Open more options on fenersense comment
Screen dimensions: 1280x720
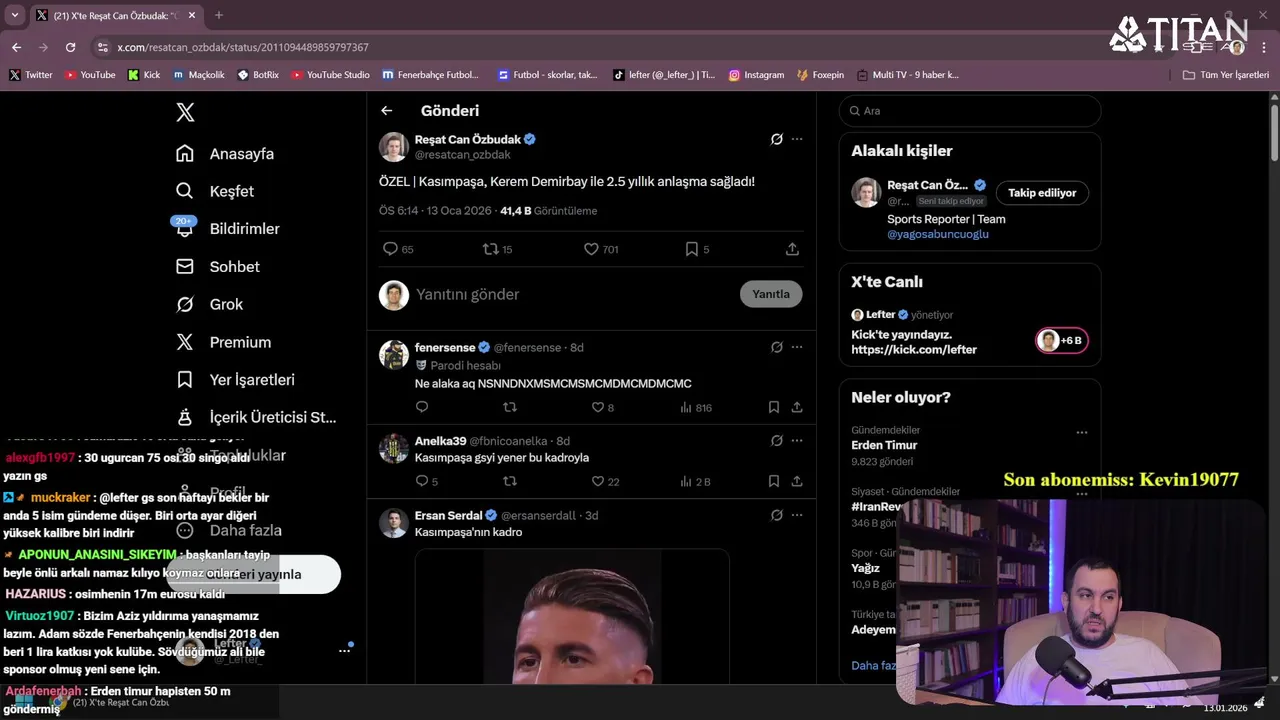click(x=797, y=347)
